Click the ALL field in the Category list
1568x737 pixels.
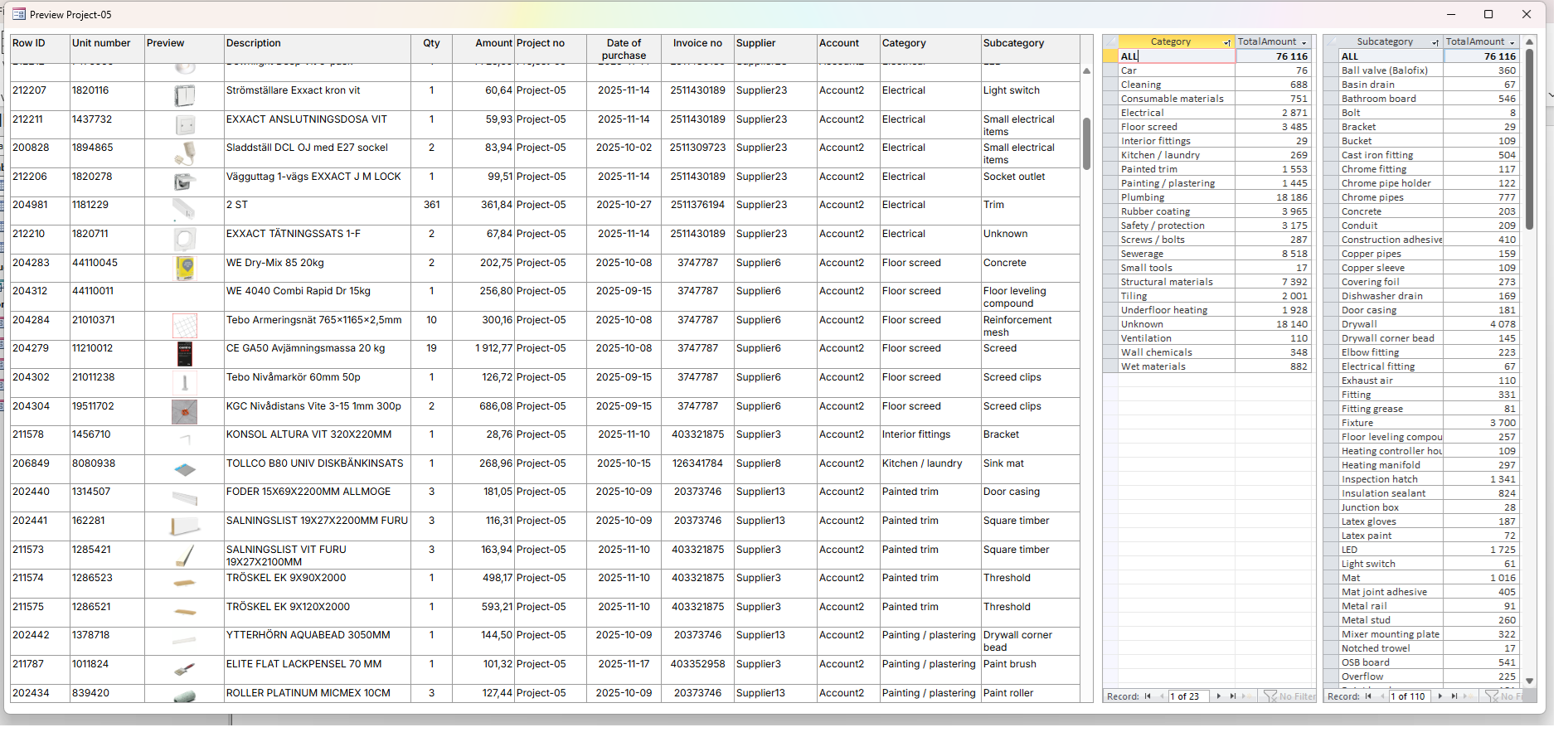coord(1177,56)
